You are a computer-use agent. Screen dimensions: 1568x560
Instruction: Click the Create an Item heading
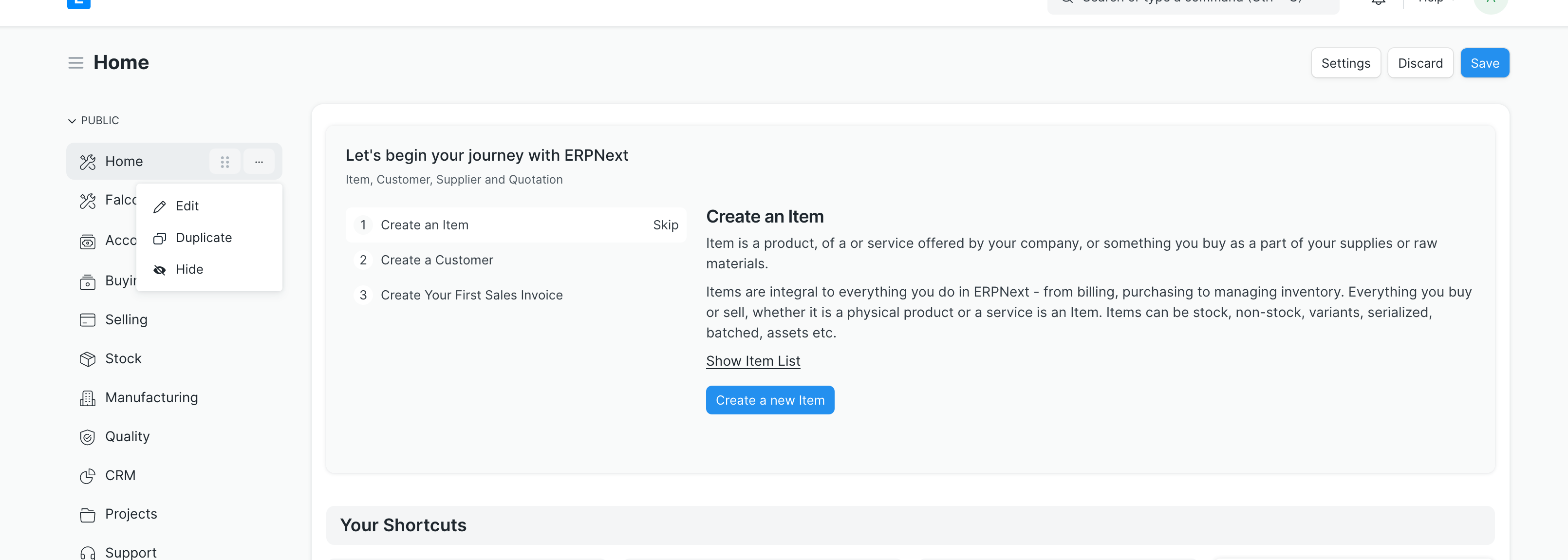[765, 217]
